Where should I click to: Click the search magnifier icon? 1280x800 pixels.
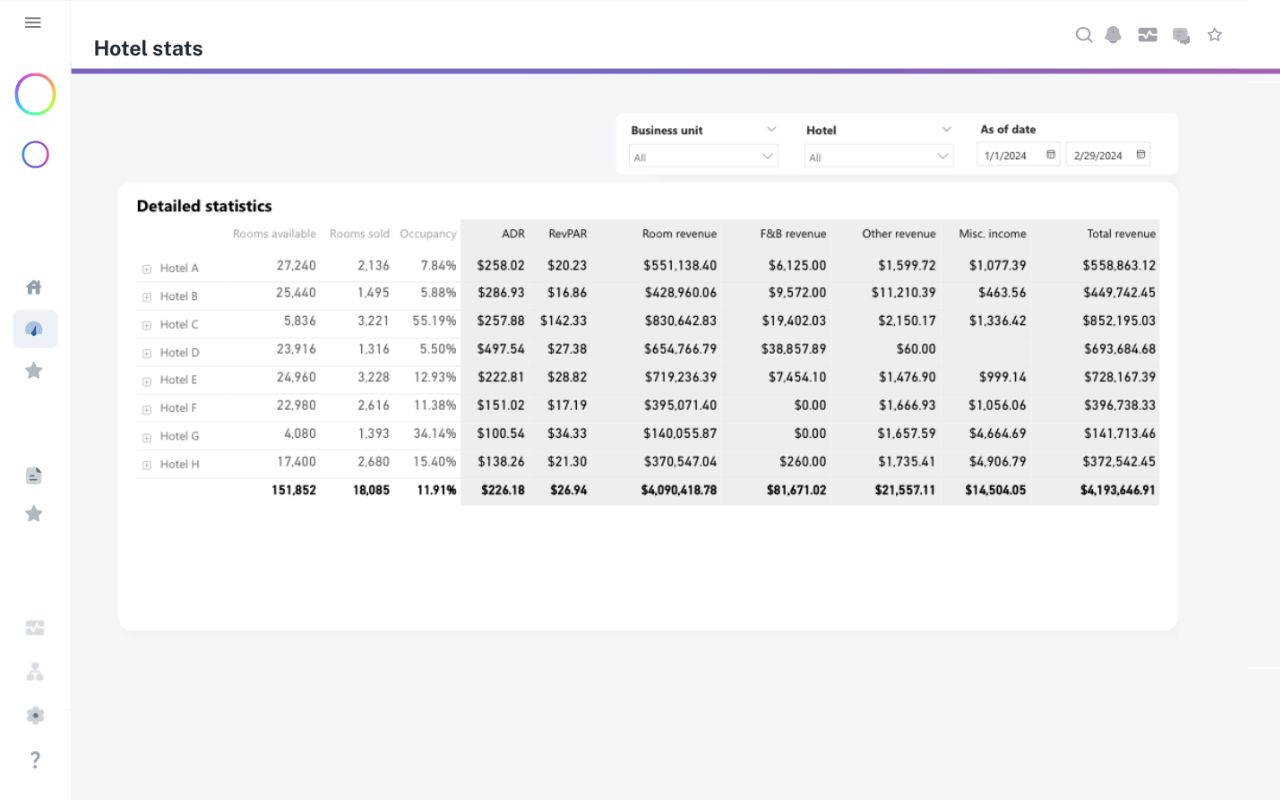[1083, 35]
